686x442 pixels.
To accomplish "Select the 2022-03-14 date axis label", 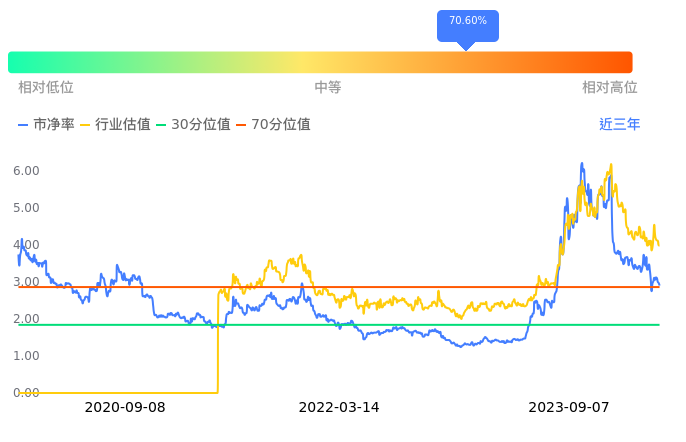I will [x=339, y=407].
